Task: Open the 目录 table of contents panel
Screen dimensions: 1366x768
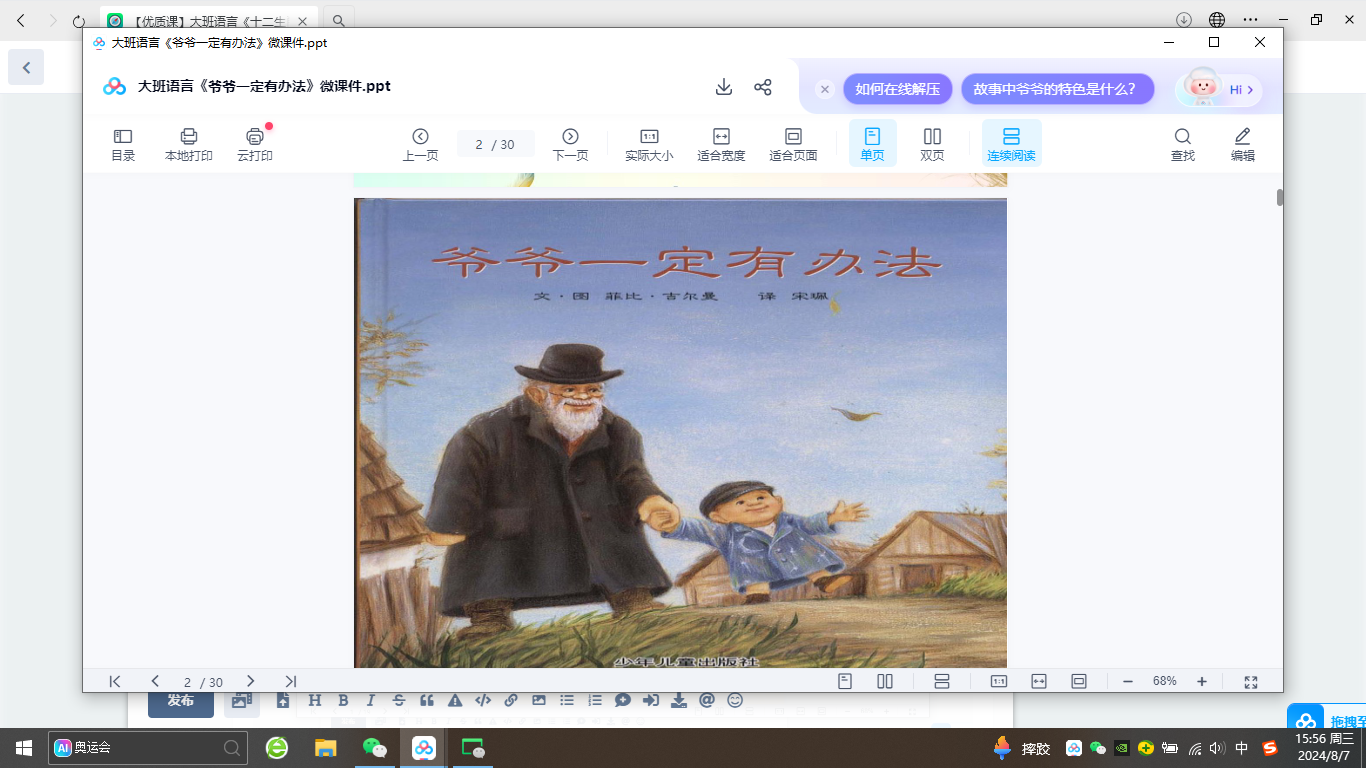Action: (123, 145)
